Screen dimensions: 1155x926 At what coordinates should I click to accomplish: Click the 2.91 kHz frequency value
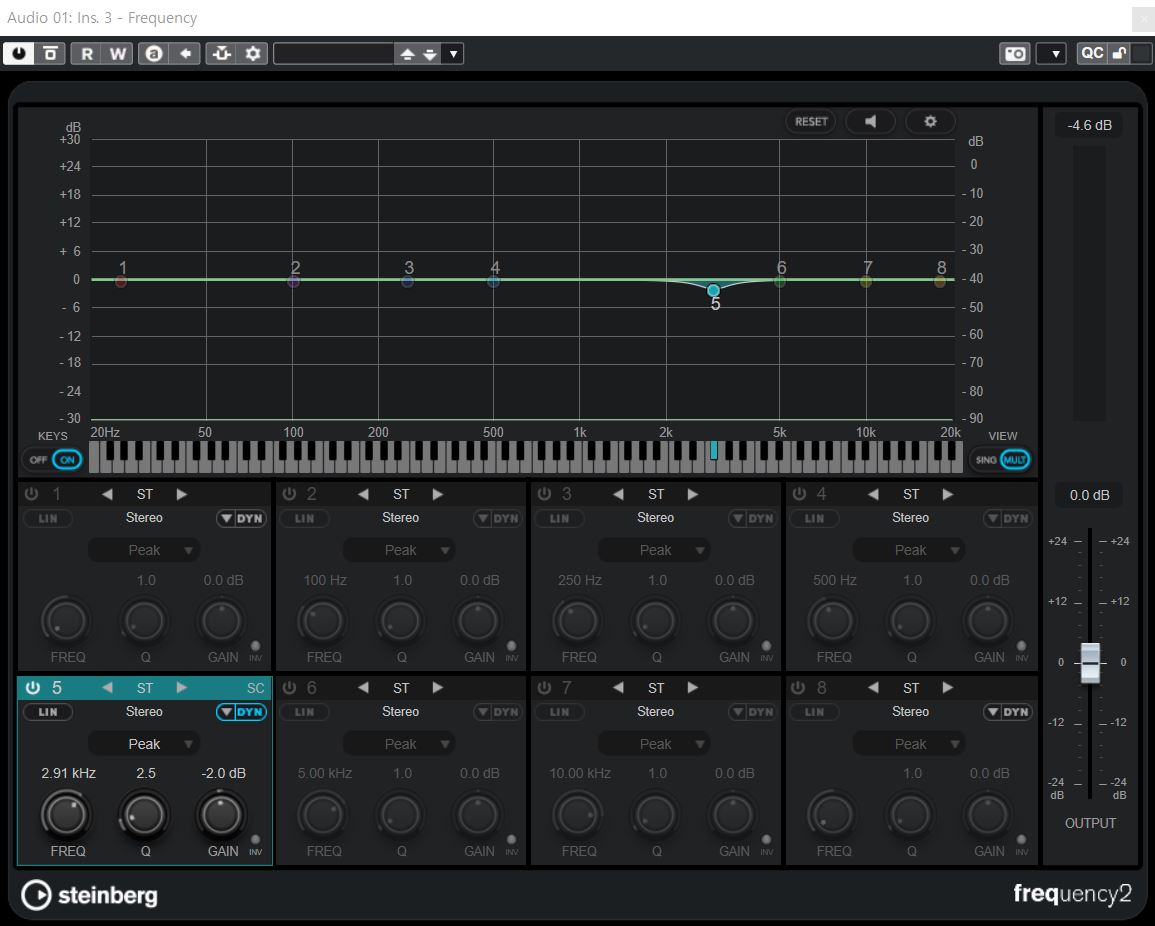click(x=69, y=773)
